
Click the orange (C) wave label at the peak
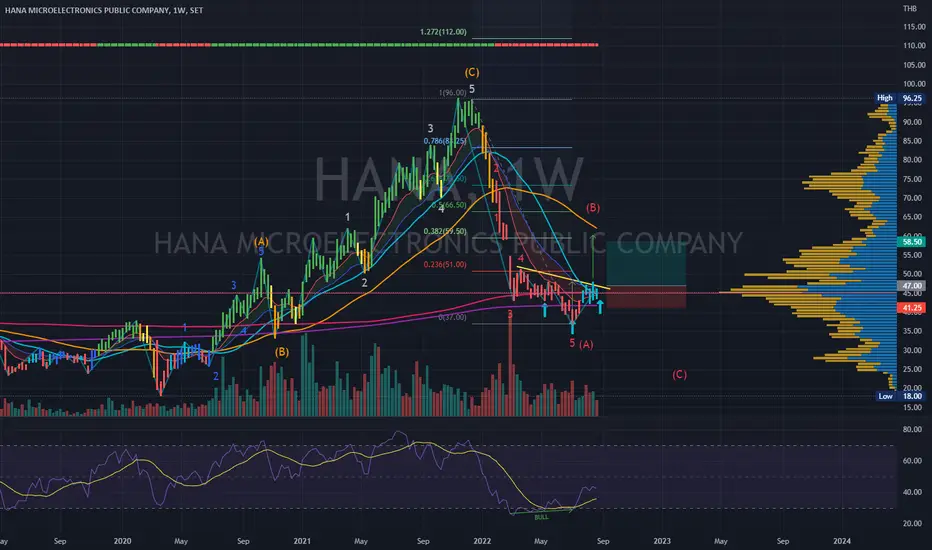tap(472, 73)
